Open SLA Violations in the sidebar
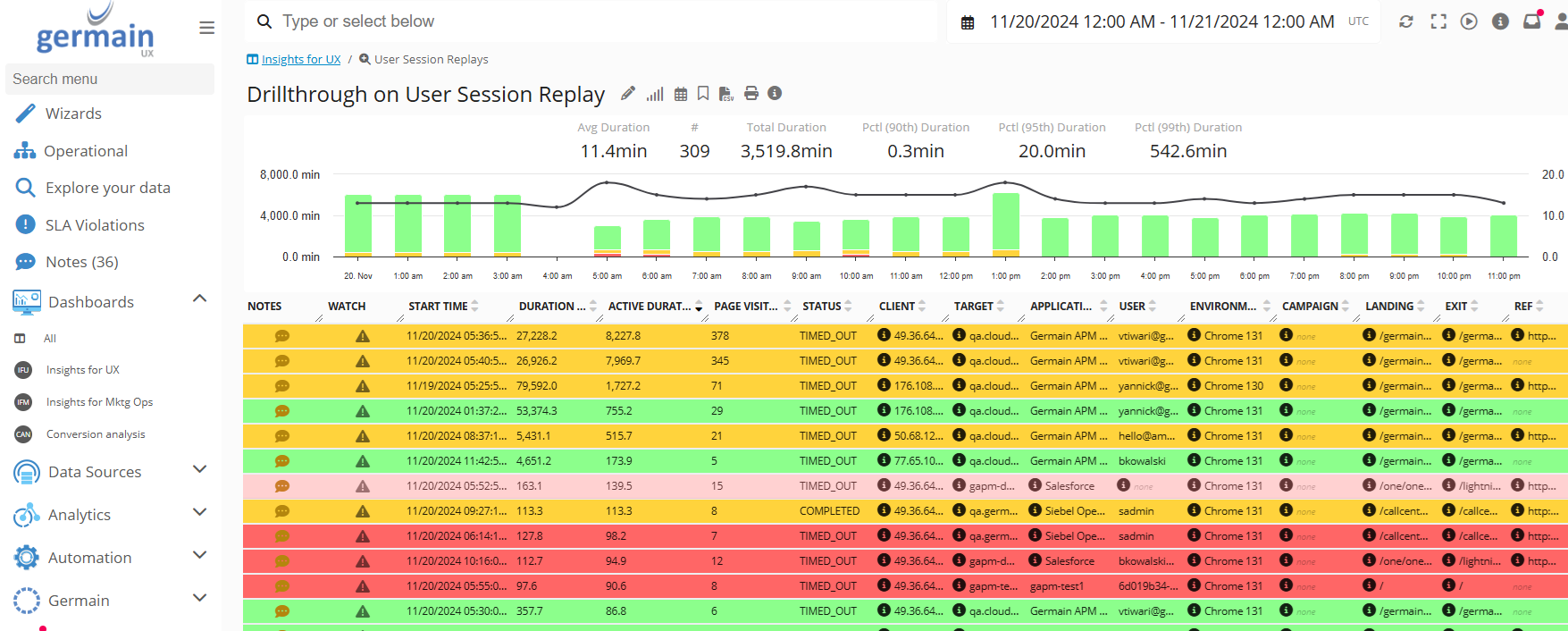Image resolution: width=1568 pixels, height=631 pixels. click(x=95, y=225)
